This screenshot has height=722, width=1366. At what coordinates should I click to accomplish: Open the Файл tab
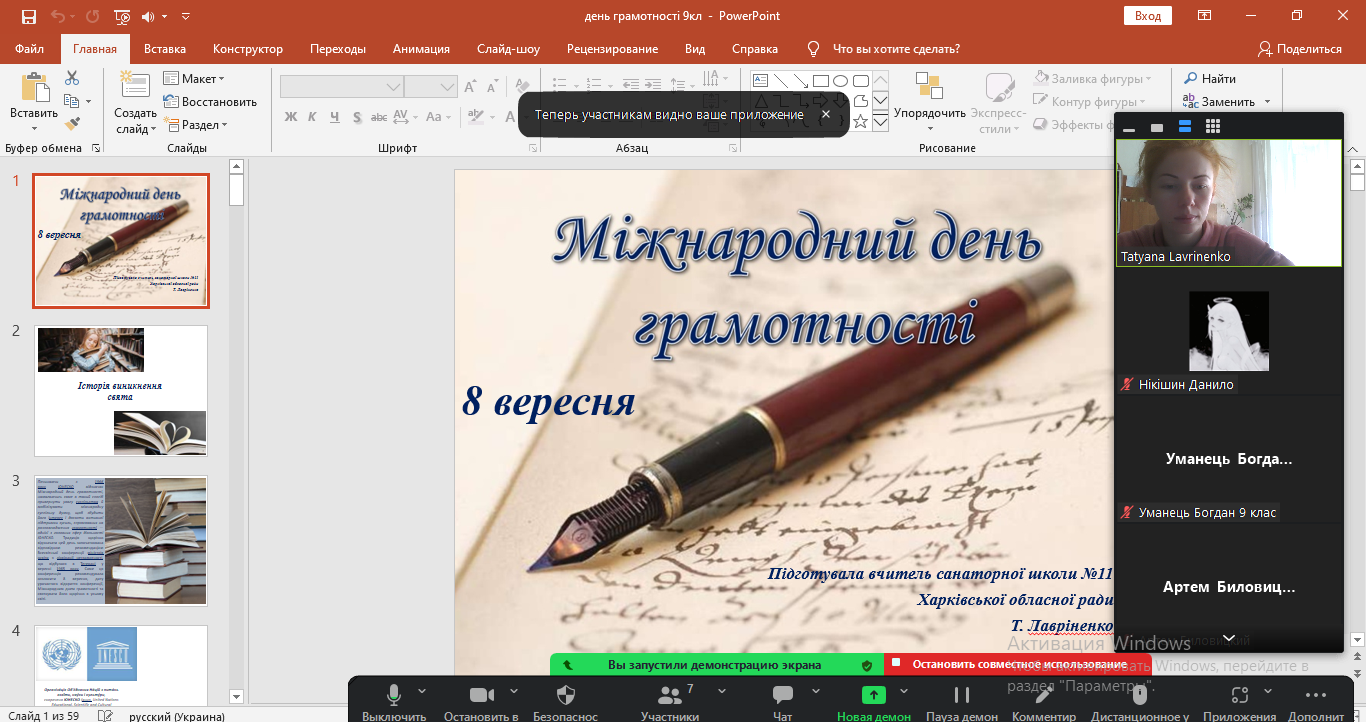tap(30, 49)
